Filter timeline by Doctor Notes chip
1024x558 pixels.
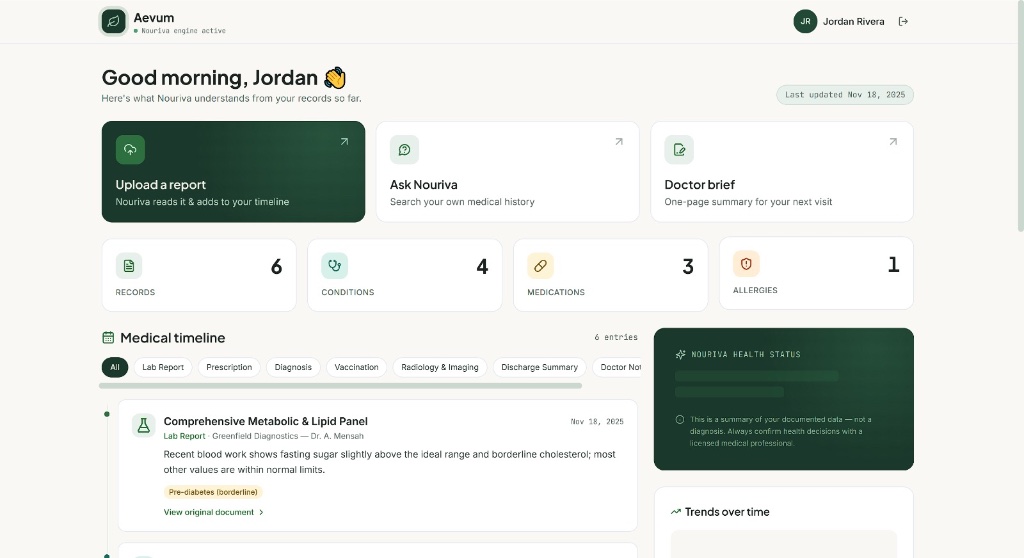[x=617, y=367]
